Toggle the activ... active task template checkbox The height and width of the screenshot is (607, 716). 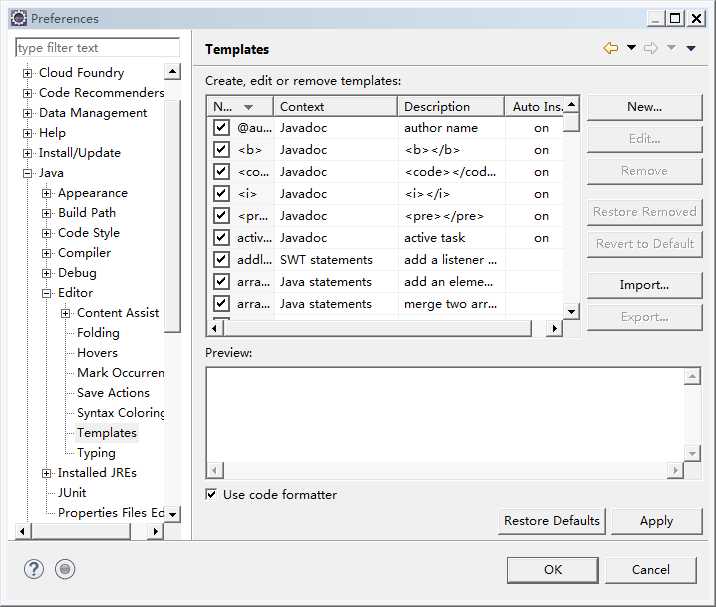click(221, 238)
